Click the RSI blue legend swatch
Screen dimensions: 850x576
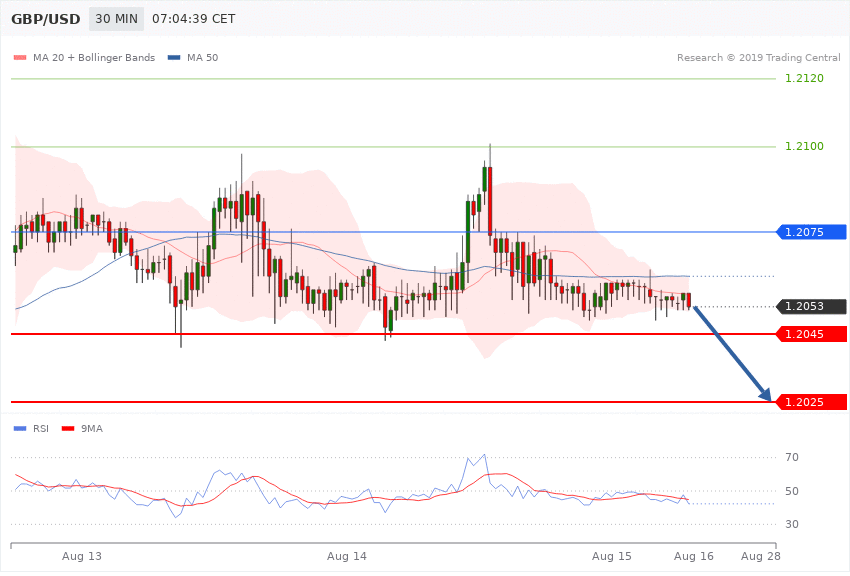pos(20,429)
